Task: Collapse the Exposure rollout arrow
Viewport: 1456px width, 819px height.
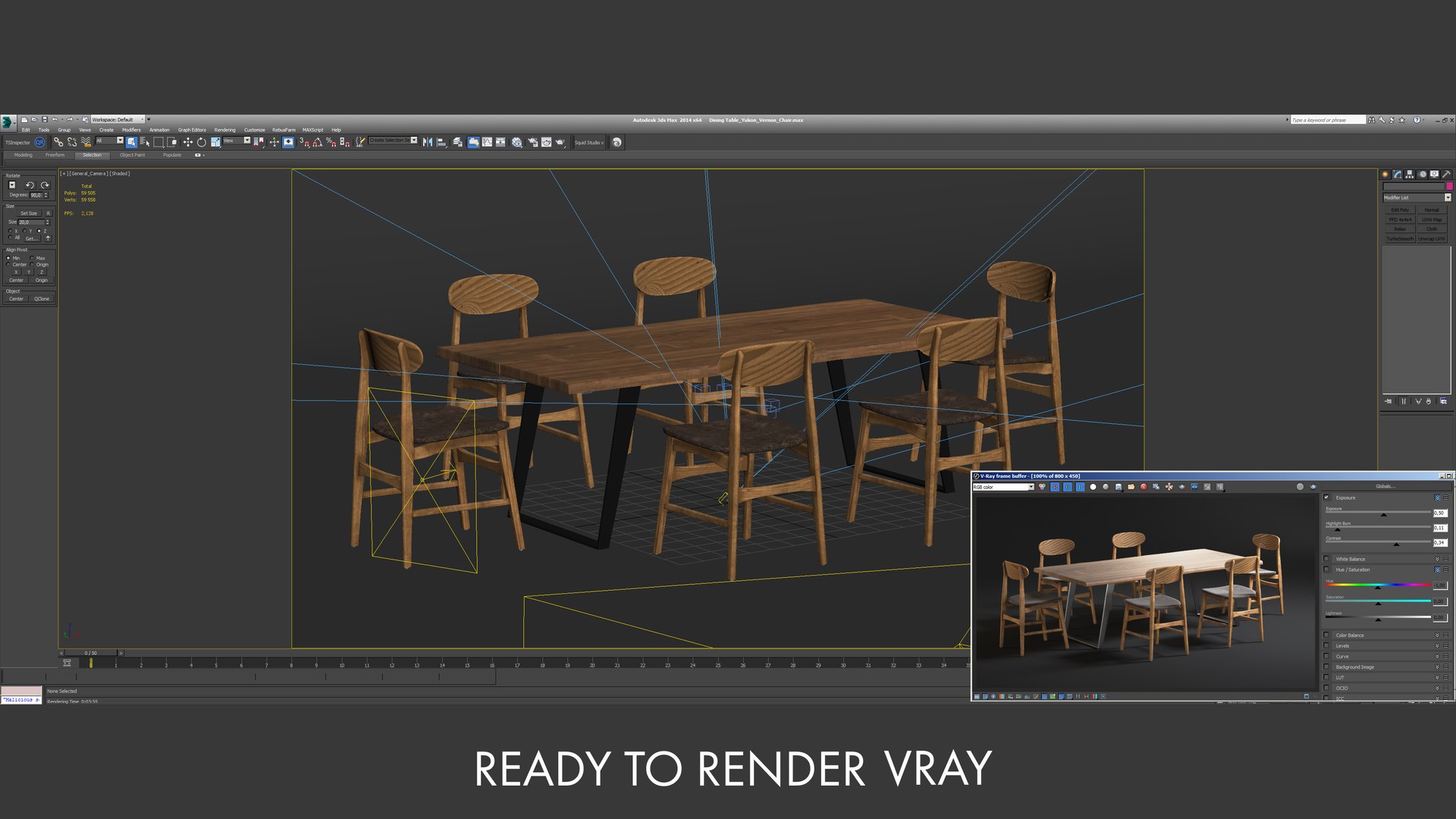Action: (1437, 497)
